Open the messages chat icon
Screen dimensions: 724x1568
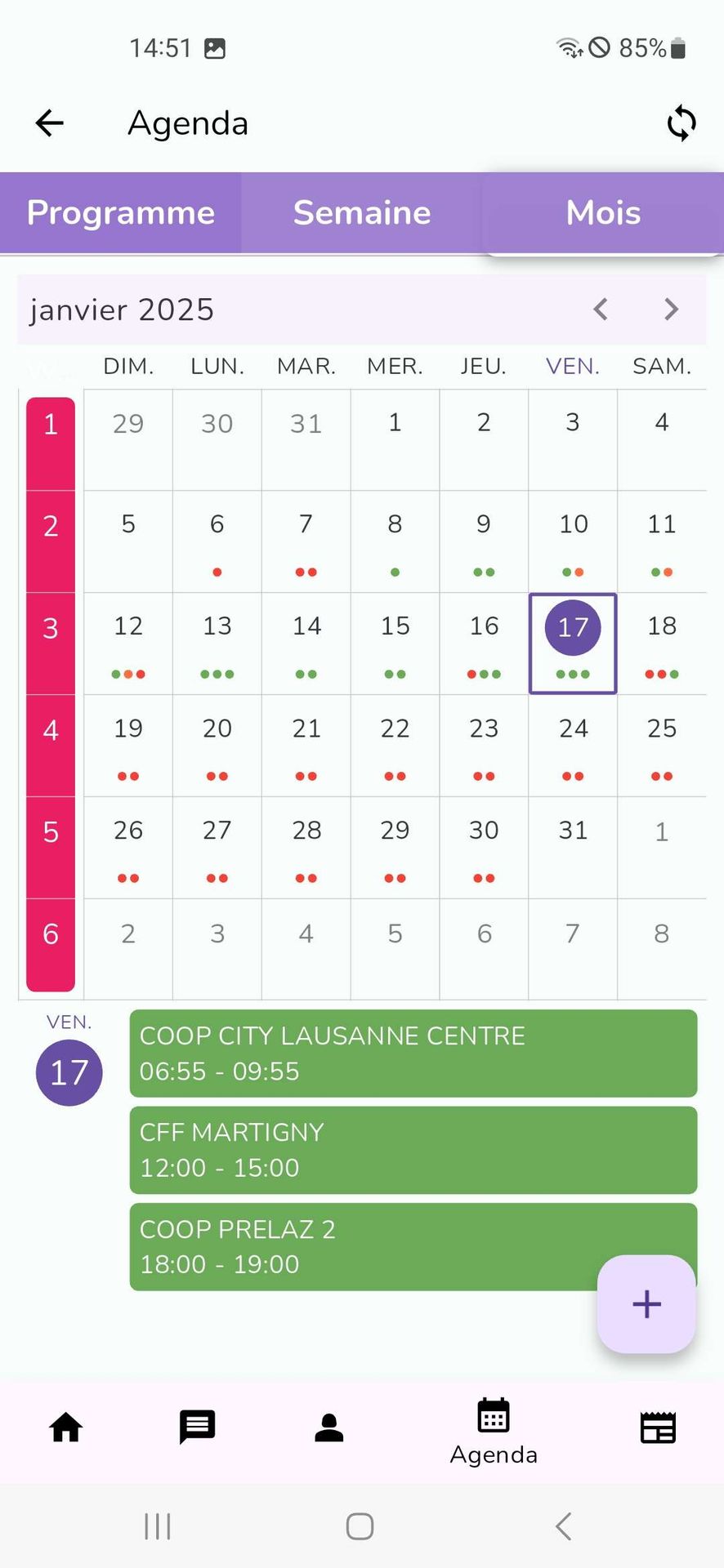coord(197,1427)
